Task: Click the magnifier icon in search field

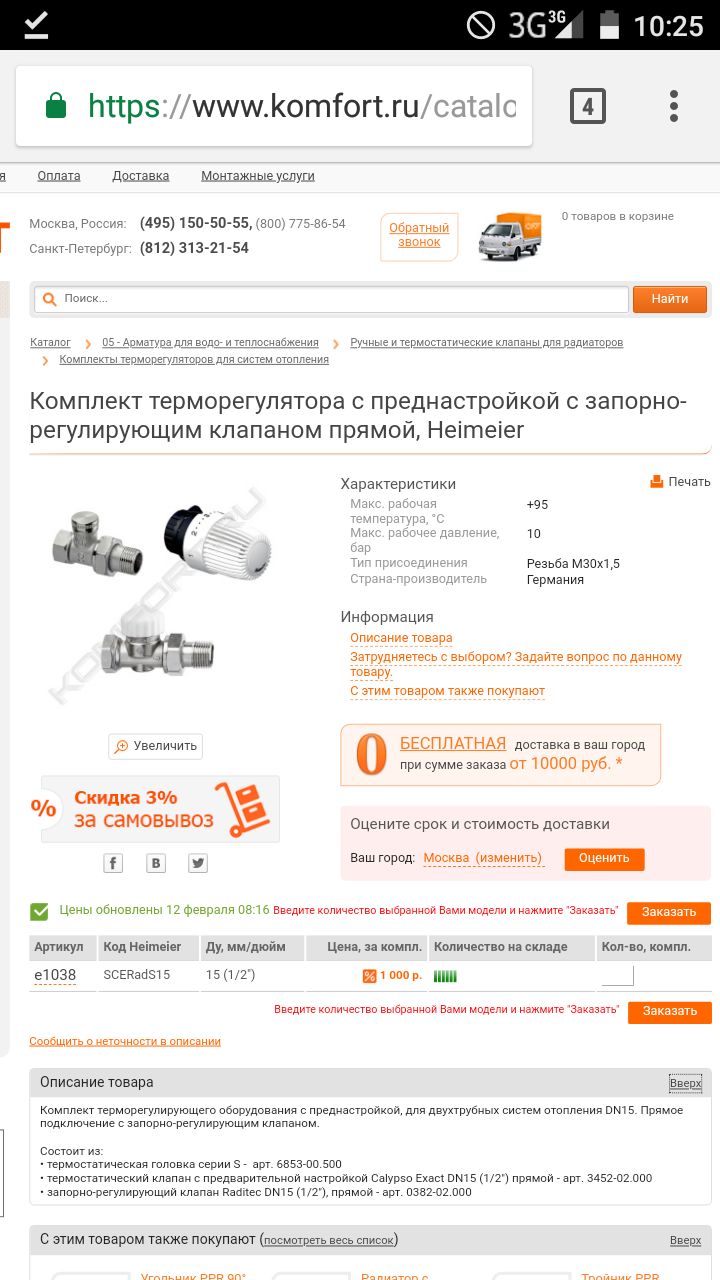Action: pyautogui.click(x=49, y=298)
